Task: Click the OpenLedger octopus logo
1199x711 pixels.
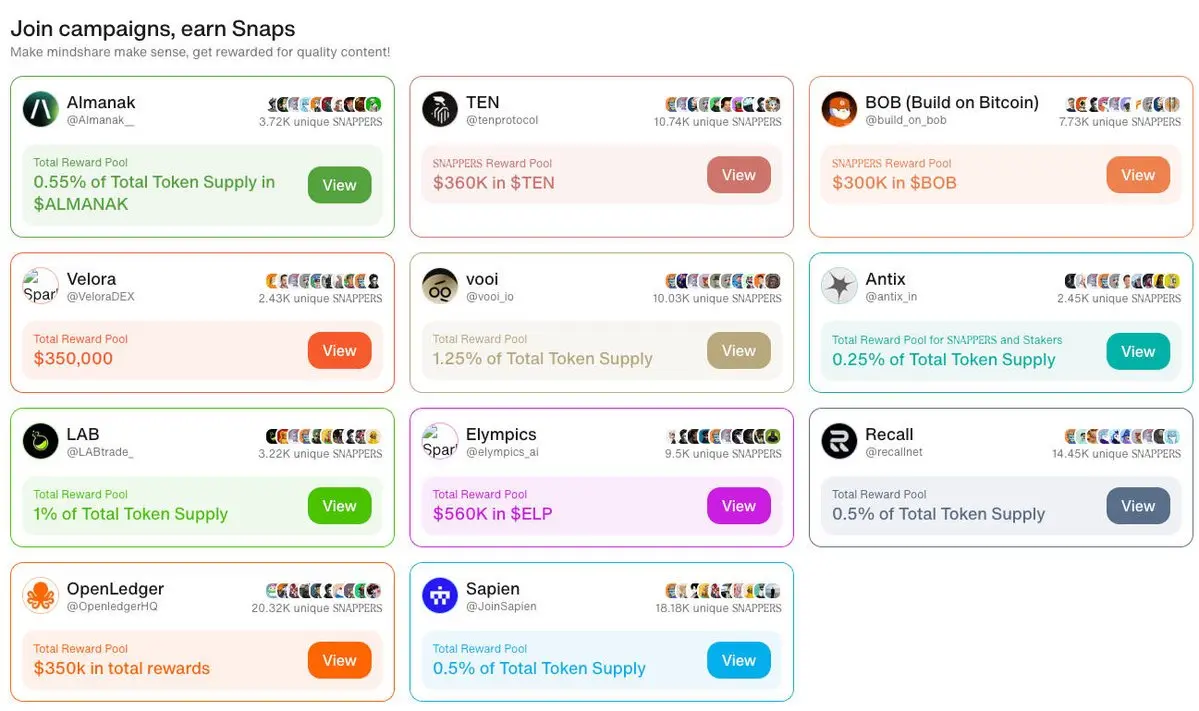Action: click(x=41, y=596)
